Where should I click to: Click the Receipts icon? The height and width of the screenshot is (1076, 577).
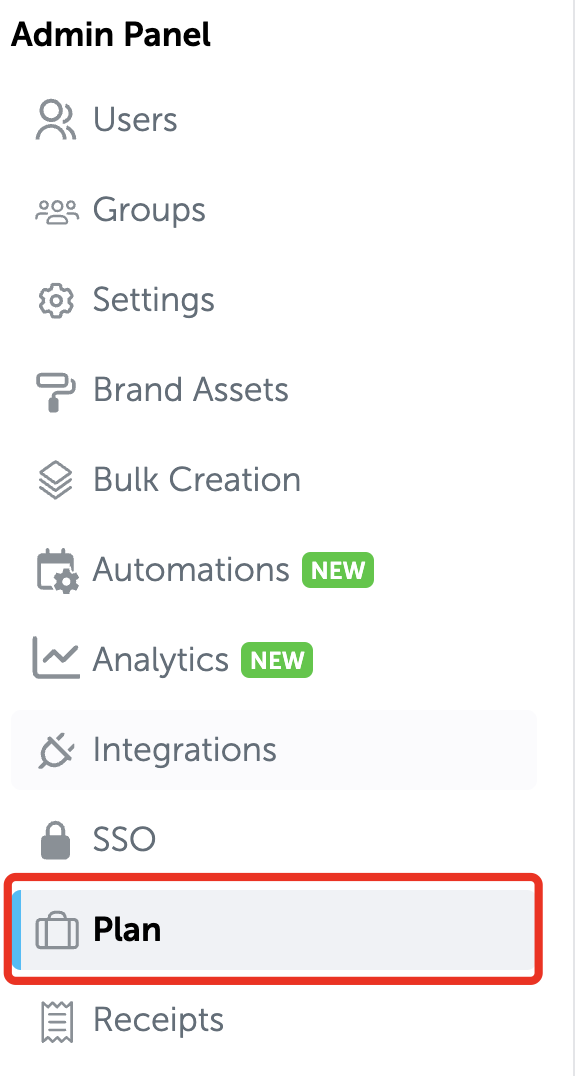point(57,1021)
